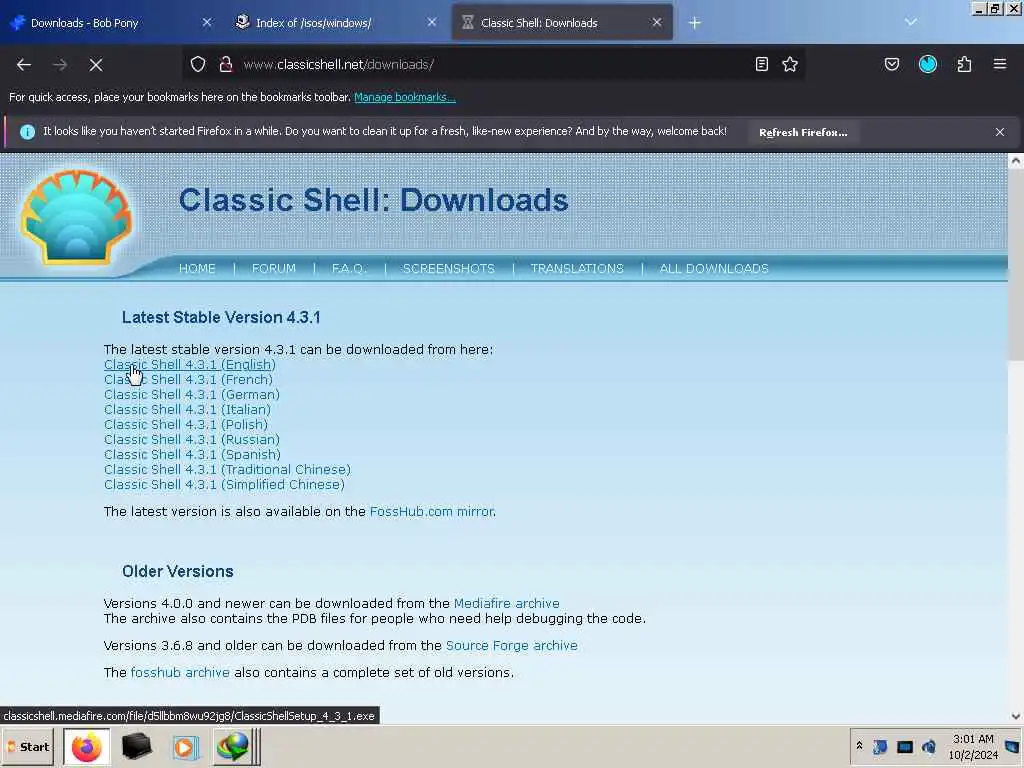Bookmark this page with the star
The width and height of the screenshot is (1024, 768).
click(790, 64)
